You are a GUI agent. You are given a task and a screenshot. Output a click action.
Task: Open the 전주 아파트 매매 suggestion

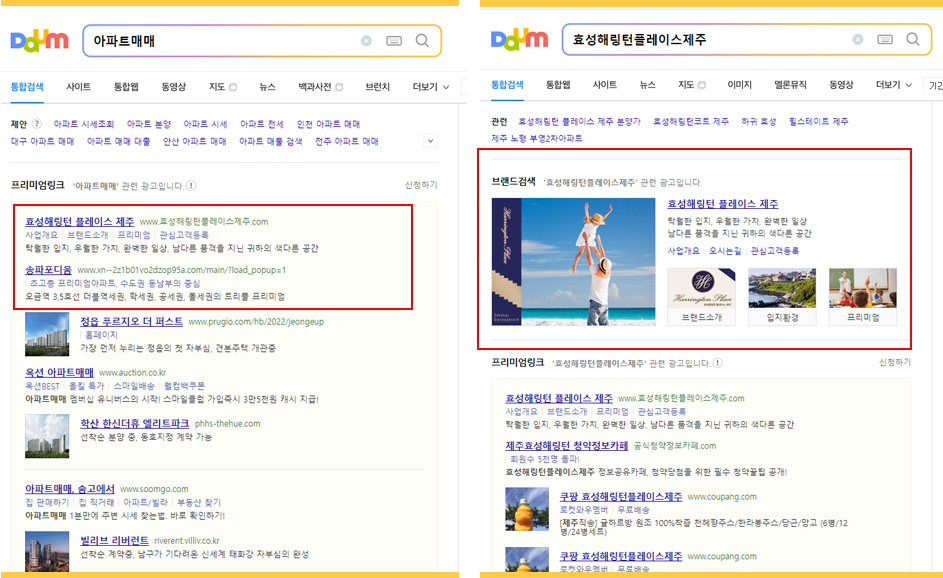[347, 141]
